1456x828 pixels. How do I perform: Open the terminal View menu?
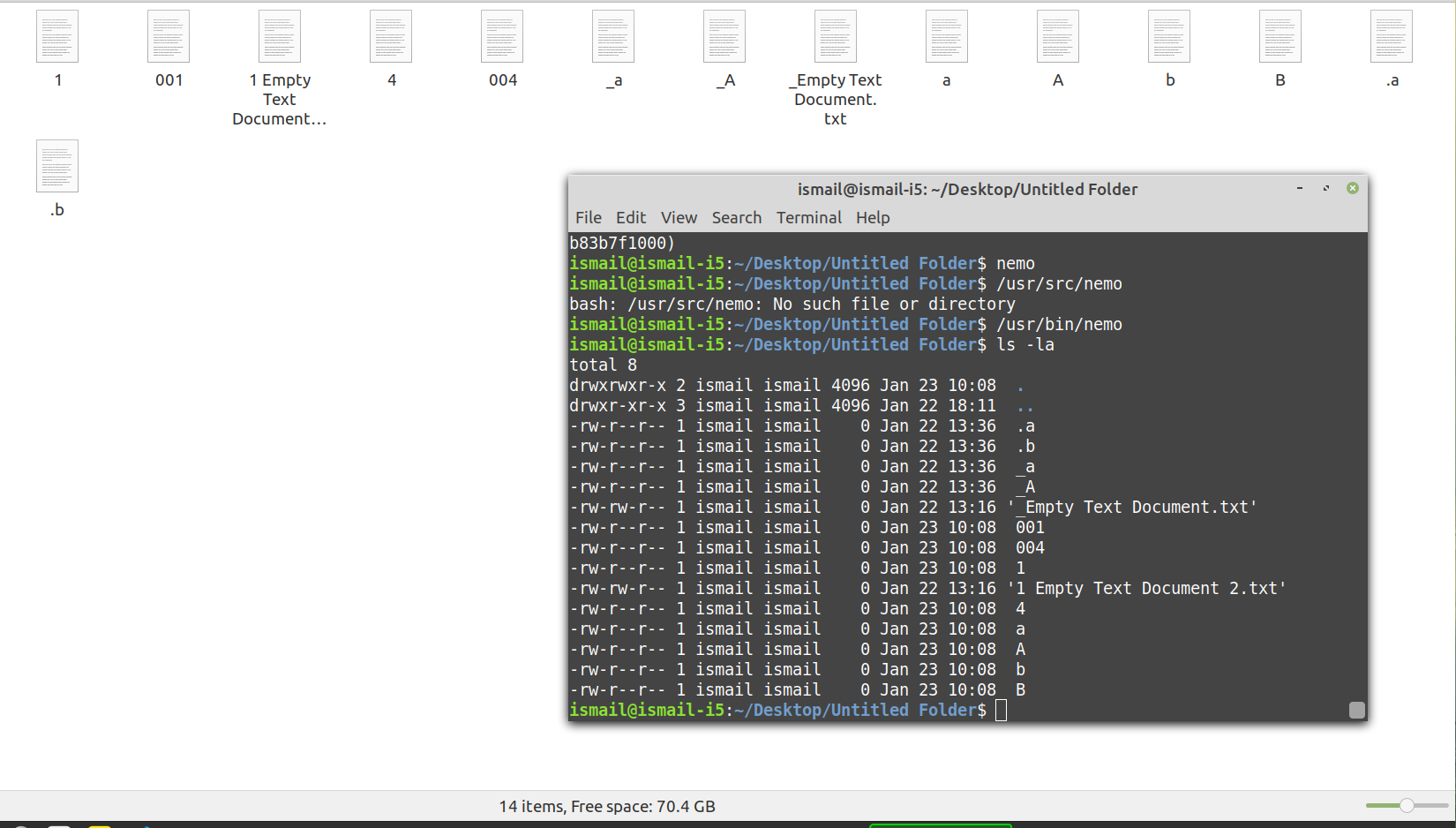coord(679,218)
